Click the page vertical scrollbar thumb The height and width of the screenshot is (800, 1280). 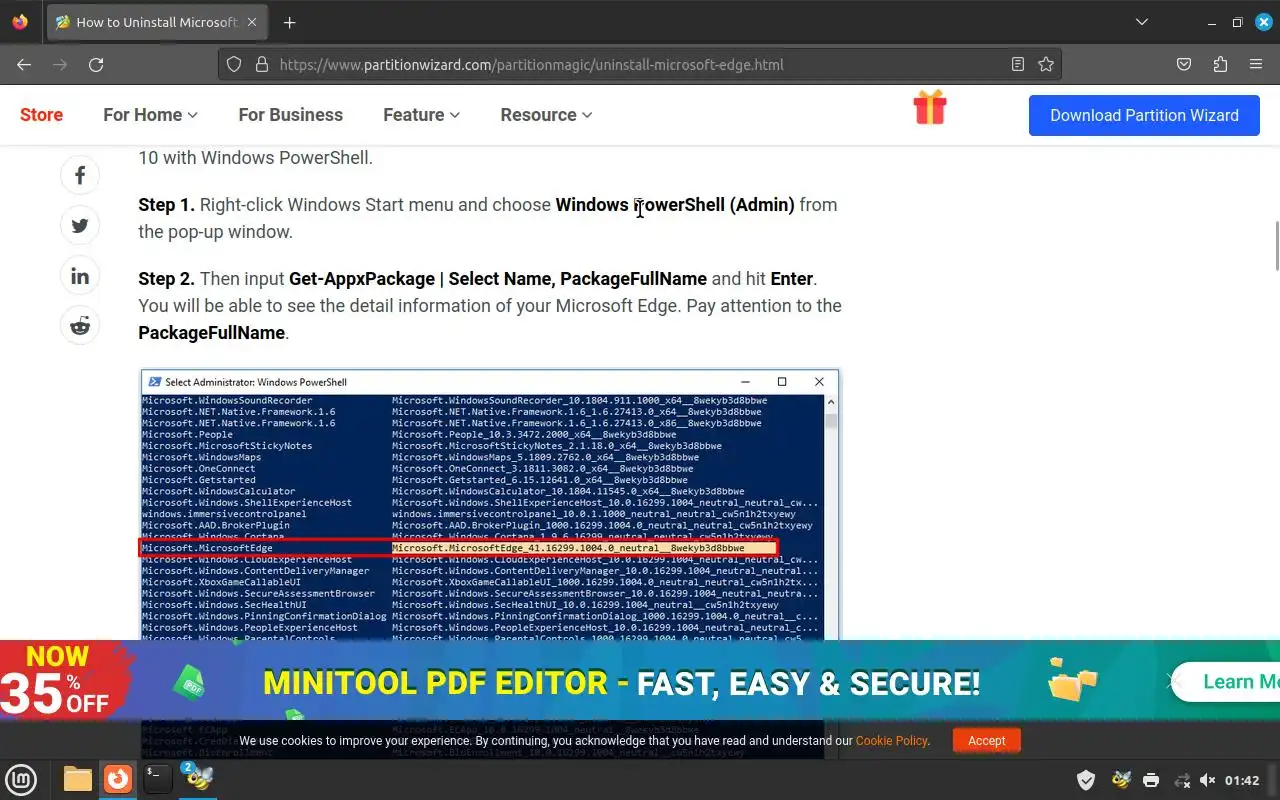[x=1276, y=246]
